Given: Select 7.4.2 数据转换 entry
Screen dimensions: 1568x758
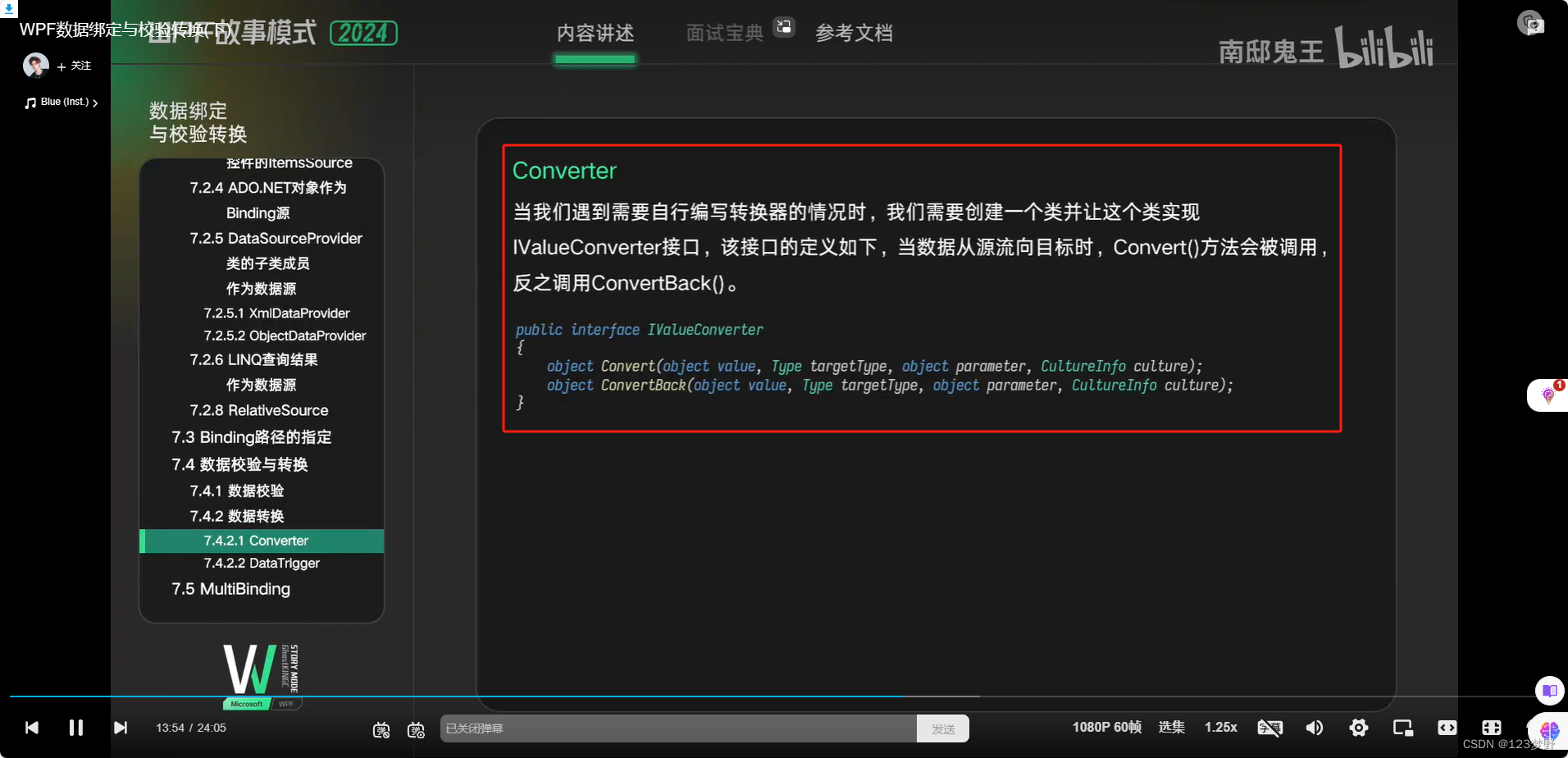Looking at the screenshot, I should (x=236, y=516).
